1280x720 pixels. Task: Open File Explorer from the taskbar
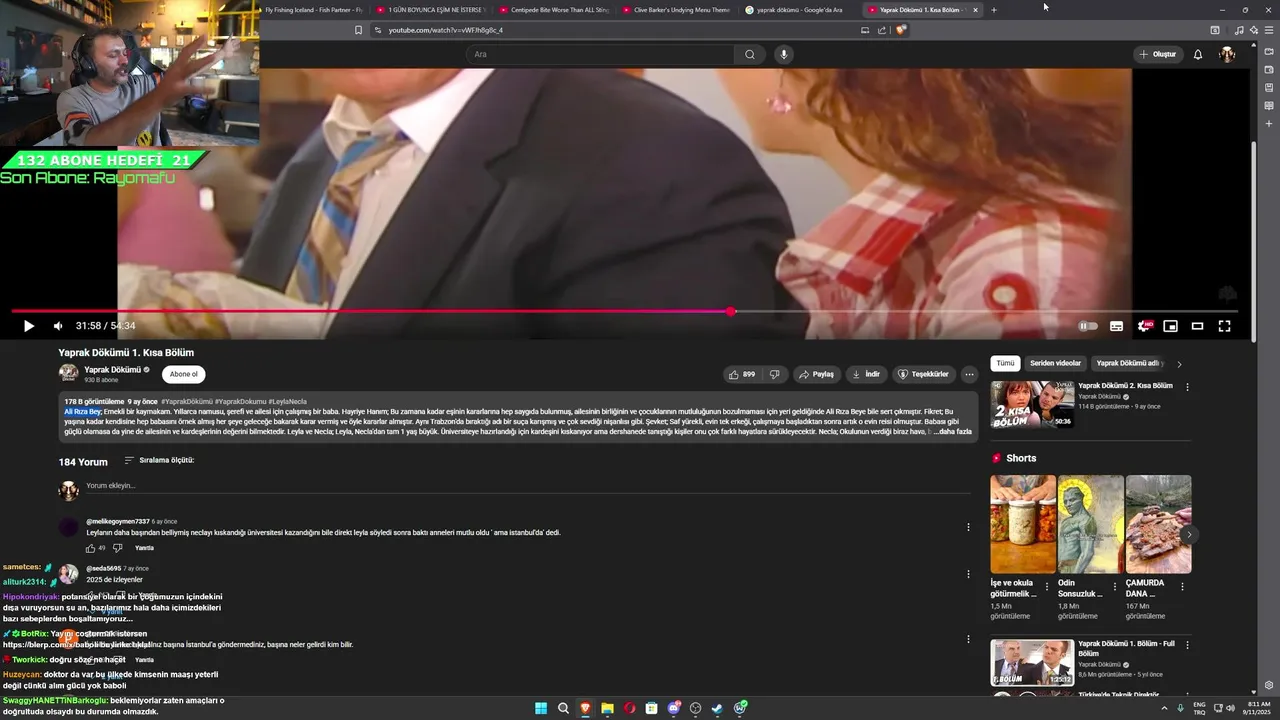(607, 708)
